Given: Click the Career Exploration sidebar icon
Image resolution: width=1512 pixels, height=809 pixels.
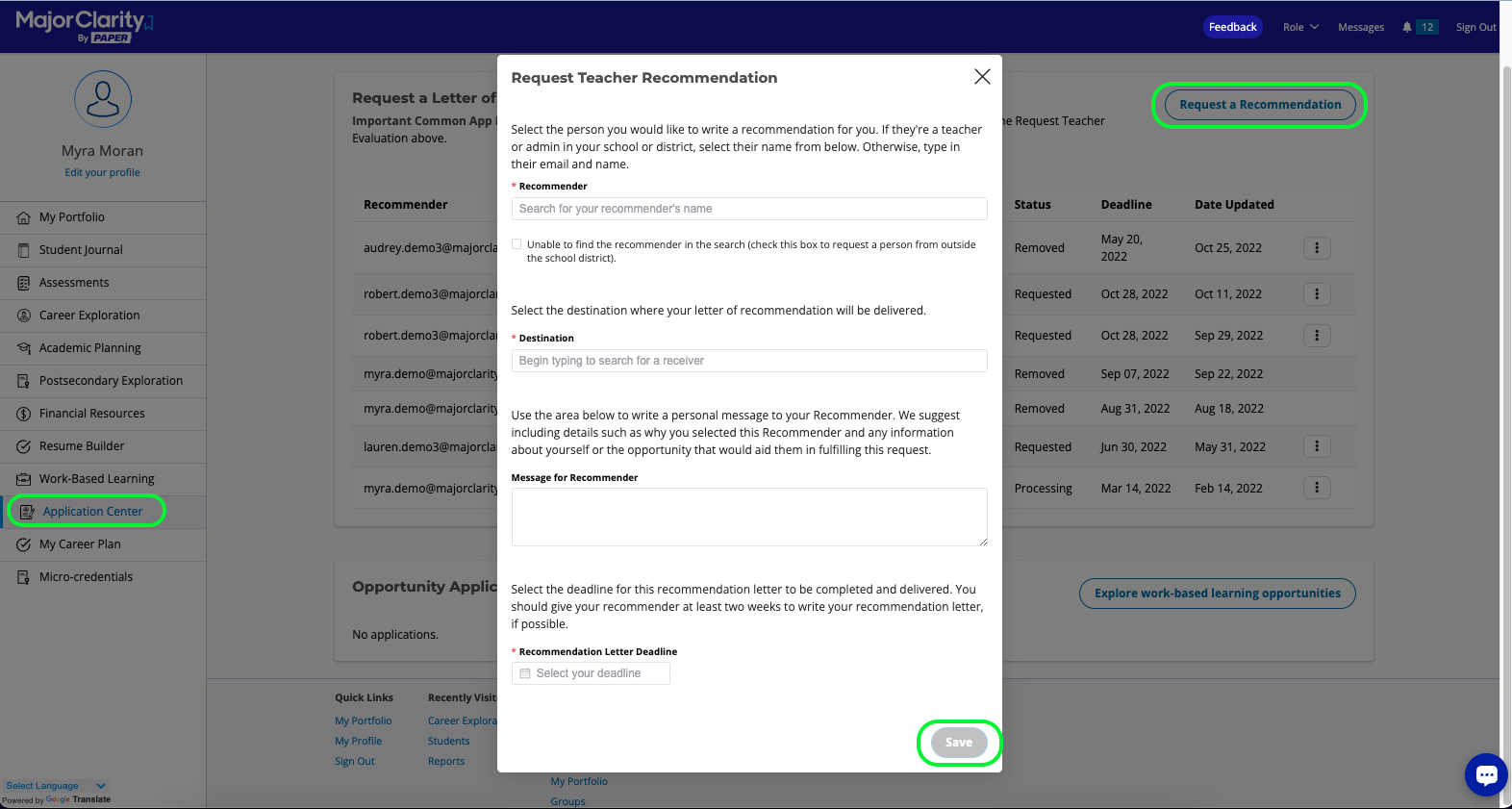Looking at the screenshot, I should pos(24,316).
